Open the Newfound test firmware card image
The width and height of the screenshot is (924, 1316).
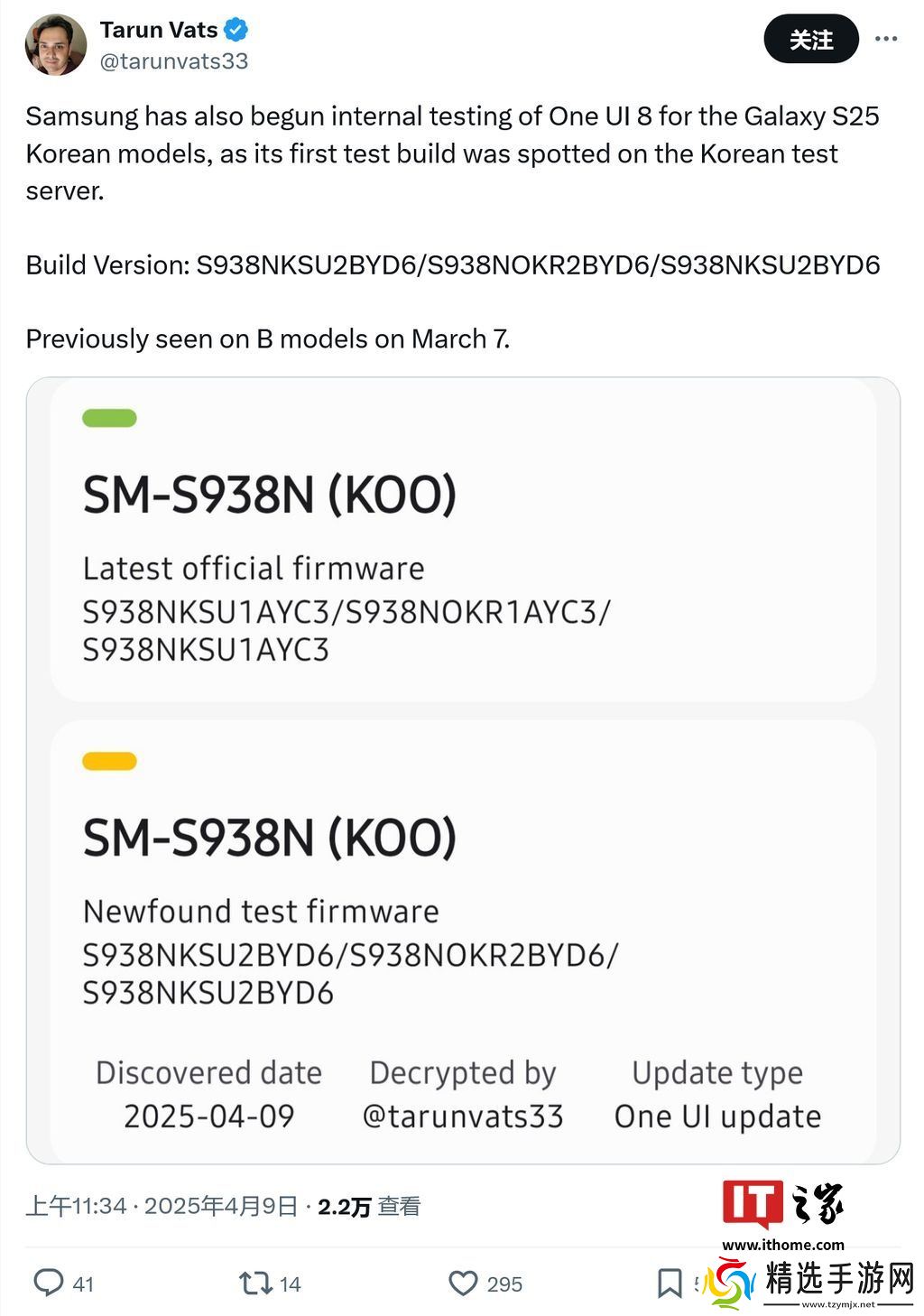462,939
